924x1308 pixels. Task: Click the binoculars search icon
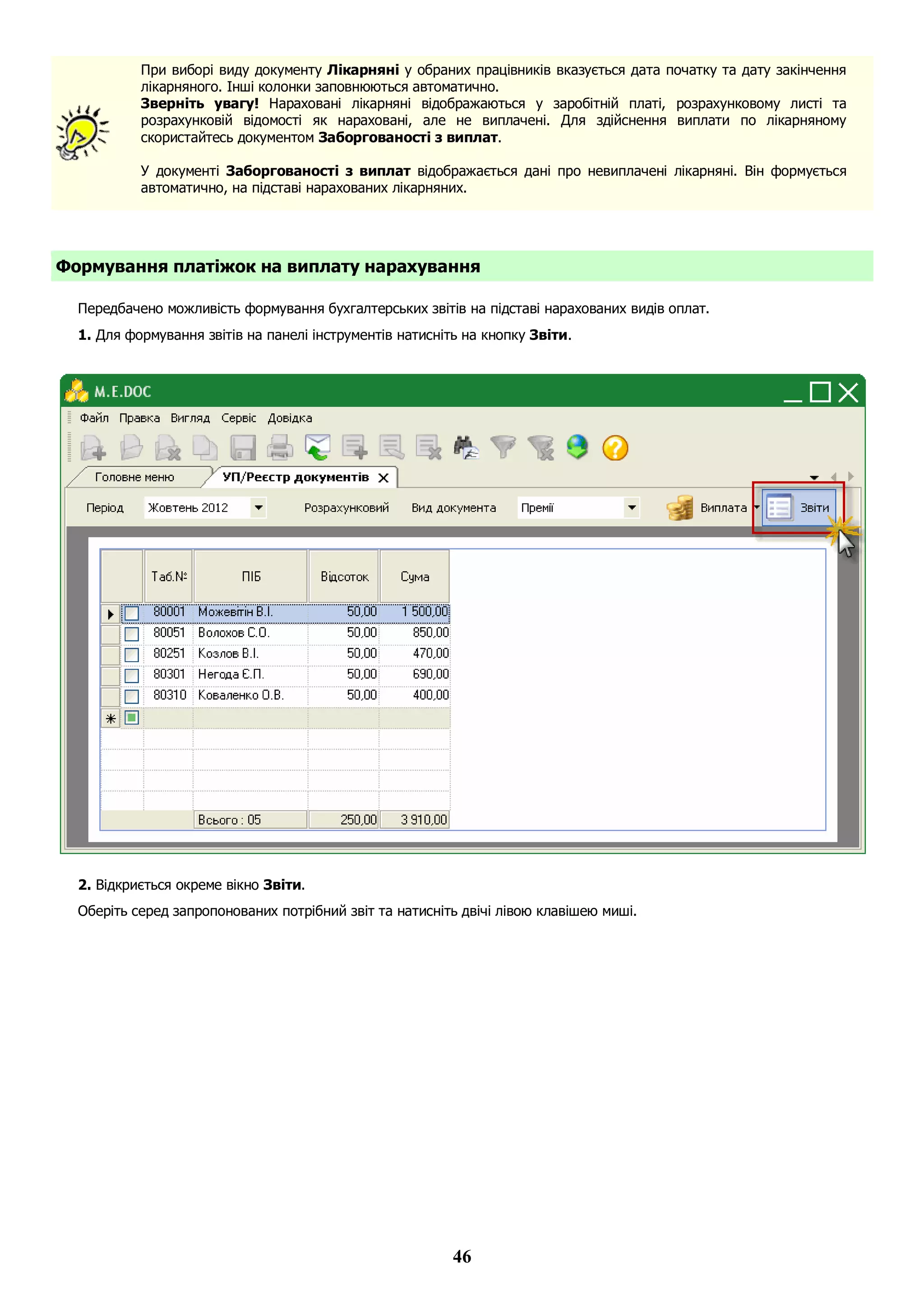(x=466, y=447)
